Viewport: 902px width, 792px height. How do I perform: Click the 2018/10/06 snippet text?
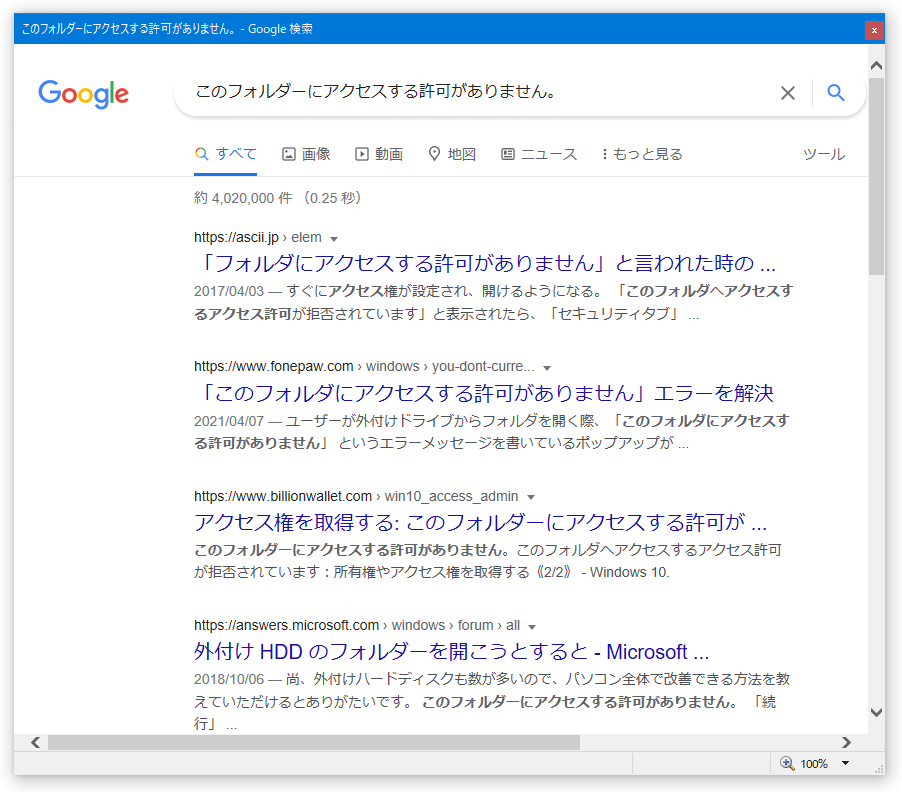point(492,701)
